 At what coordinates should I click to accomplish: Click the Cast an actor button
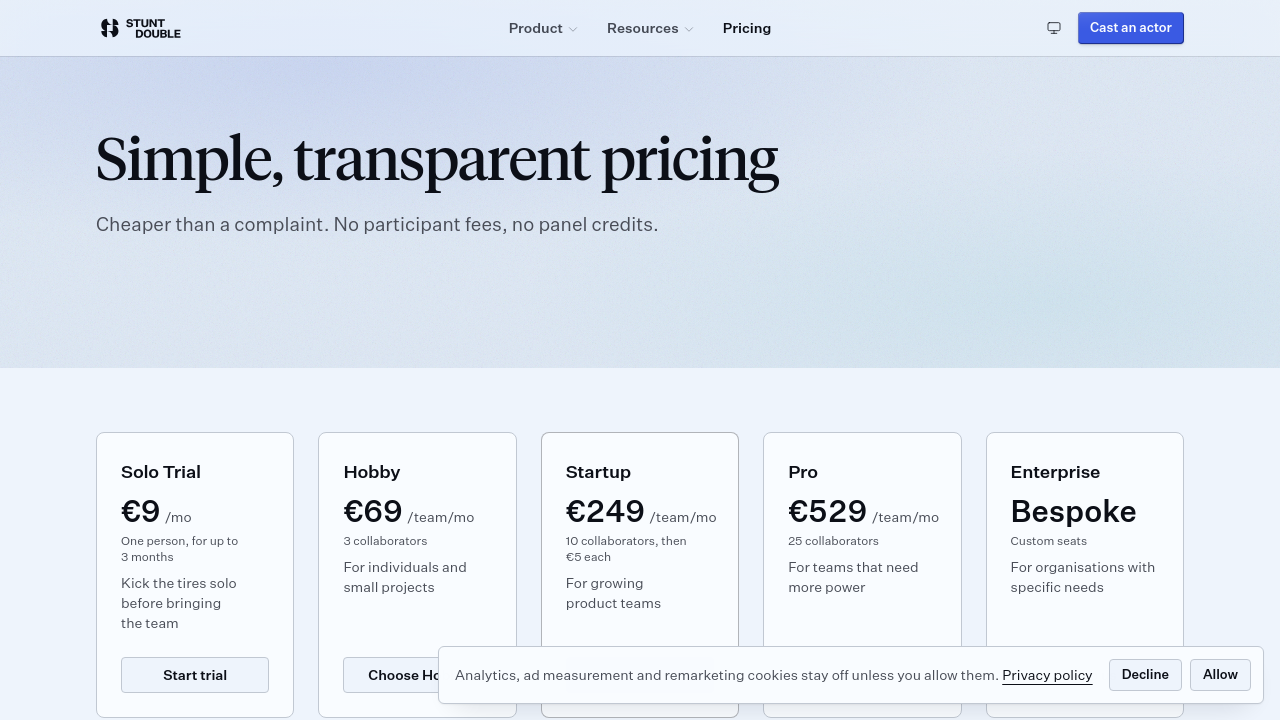pos(1131,28)
